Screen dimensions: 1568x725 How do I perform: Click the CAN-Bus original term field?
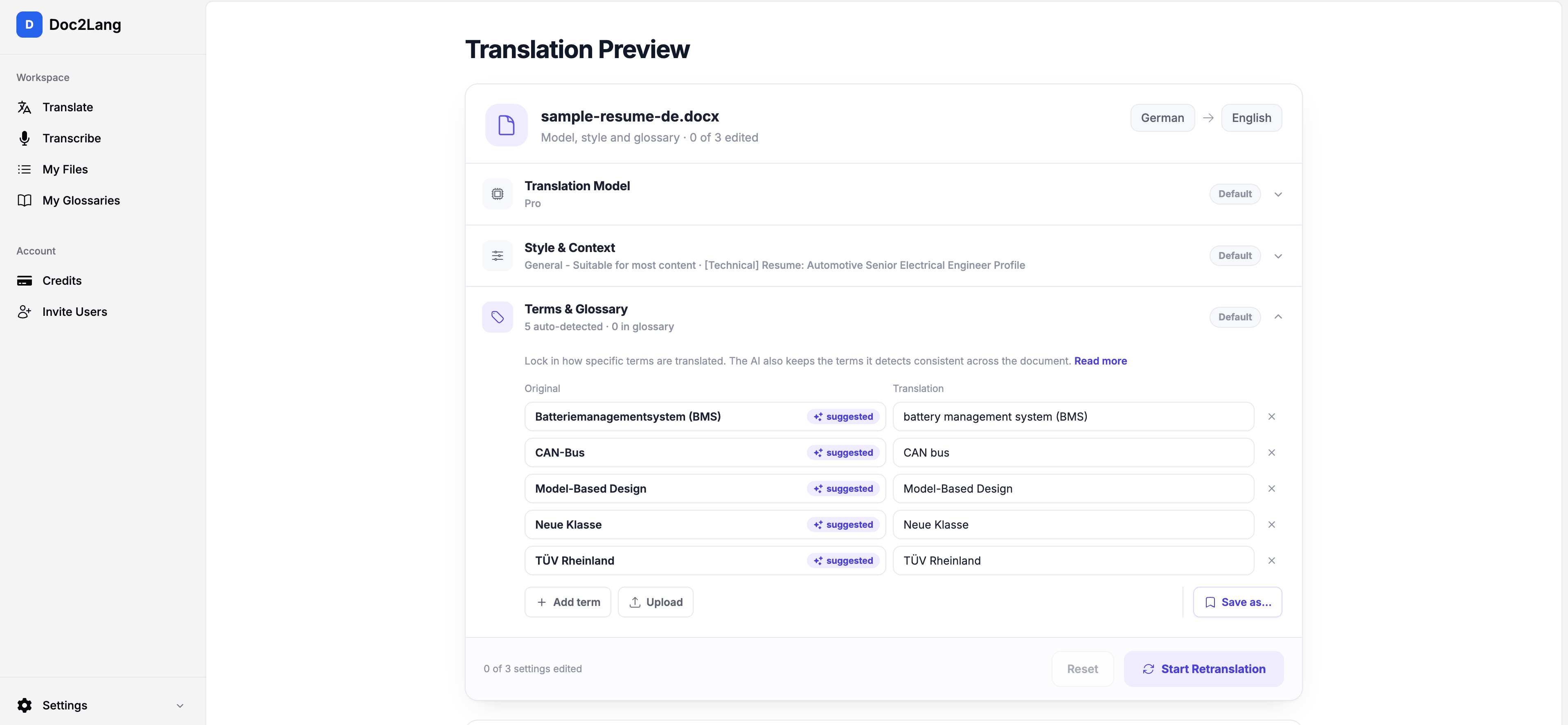tap(704, 452)
